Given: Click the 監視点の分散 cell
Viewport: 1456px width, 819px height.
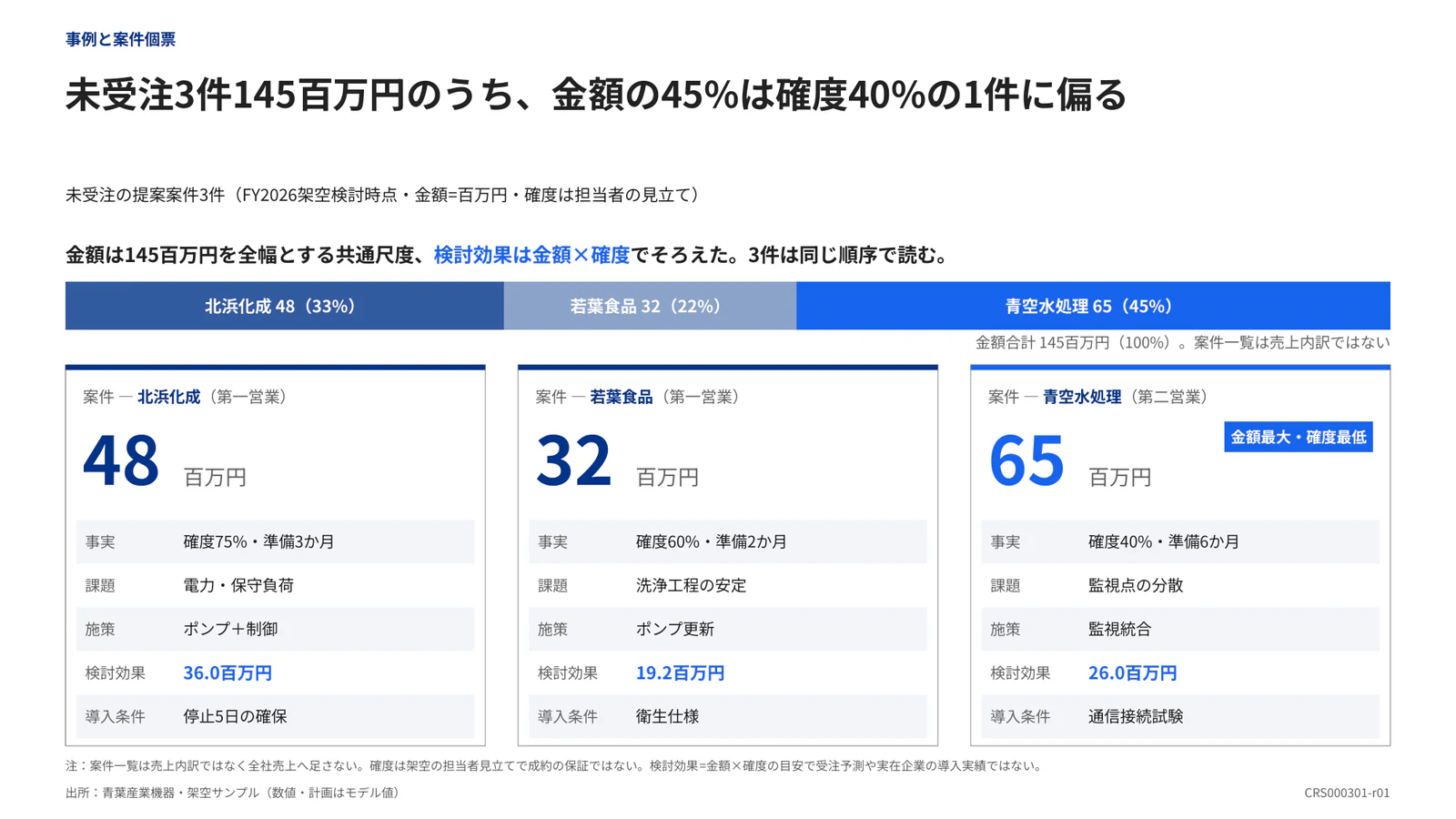Looking at the screenshot, I should pyautogui.click(x=1136, y=585).
